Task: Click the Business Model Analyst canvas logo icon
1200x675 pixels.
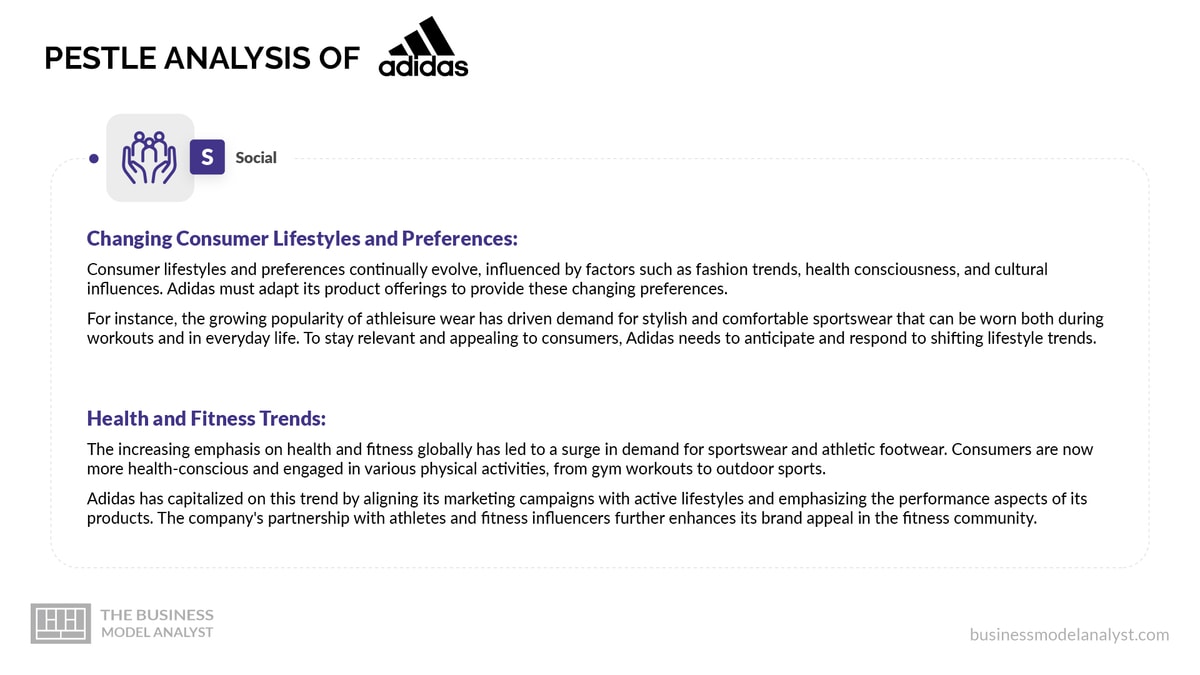Action: pyautogui.click(x=61, y=622)
